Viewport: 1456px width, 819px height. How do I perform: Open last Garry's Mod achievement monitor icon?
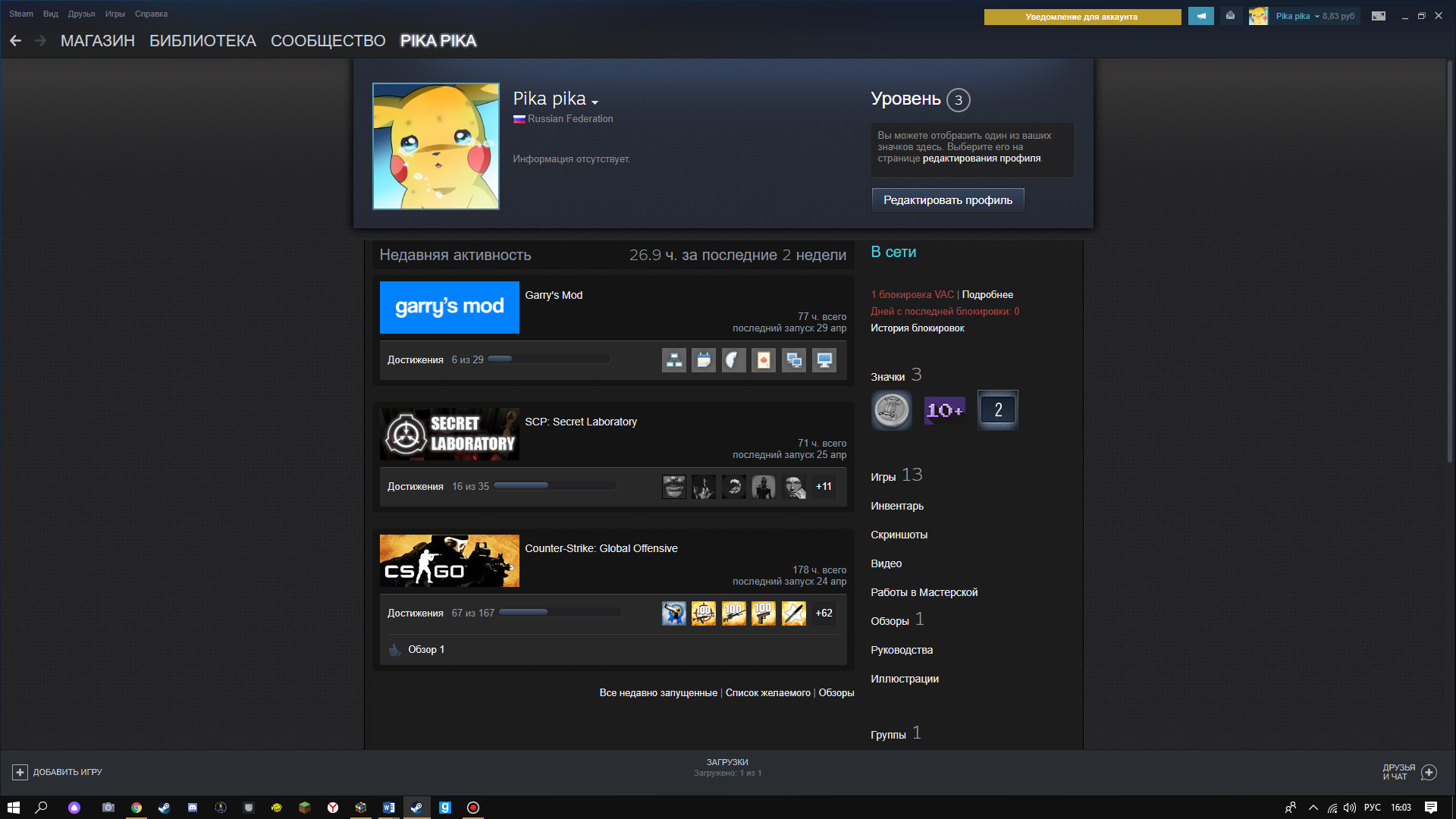tap(824, 360)
